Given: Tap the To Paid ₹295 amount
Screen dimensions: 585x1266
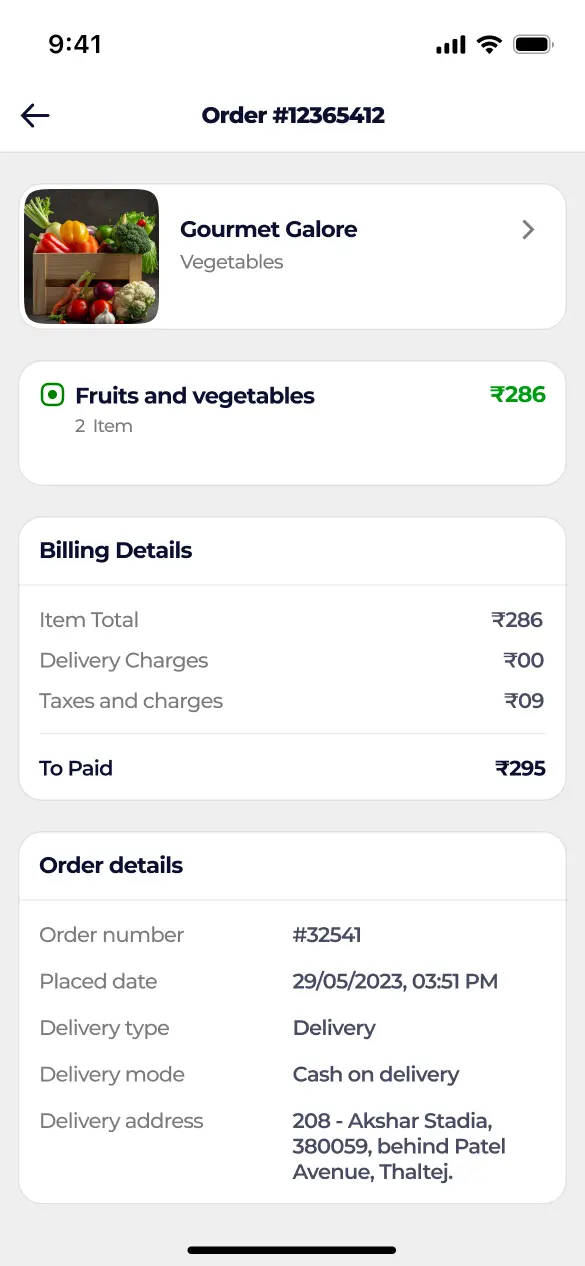Looking at the screenshot, I should [520, 768].
